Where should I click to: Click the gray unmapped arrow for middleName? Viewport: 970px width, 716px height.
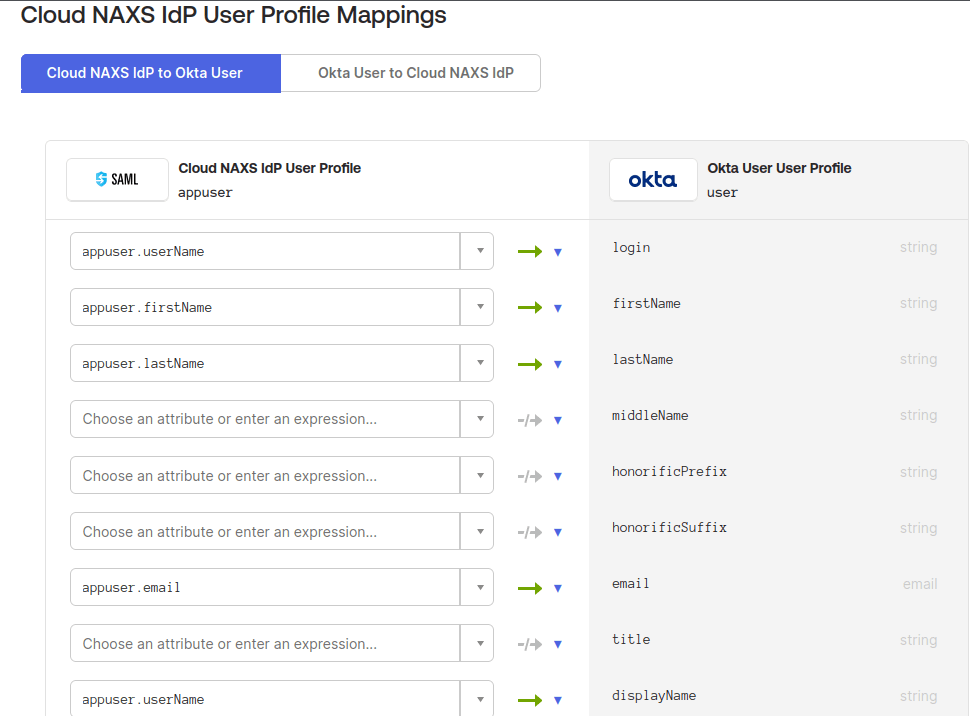(x=530, y=420)
